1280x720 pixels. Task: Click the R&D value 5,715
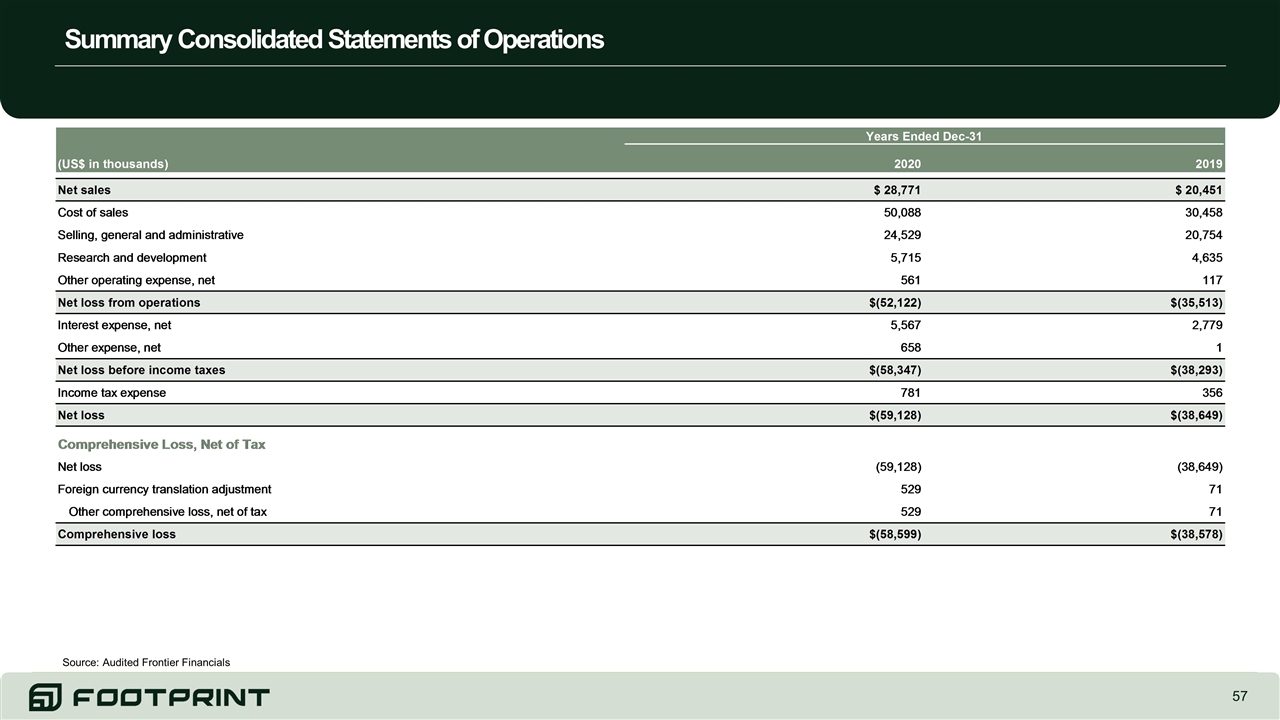pyautogui.click(x=906, y=258)
